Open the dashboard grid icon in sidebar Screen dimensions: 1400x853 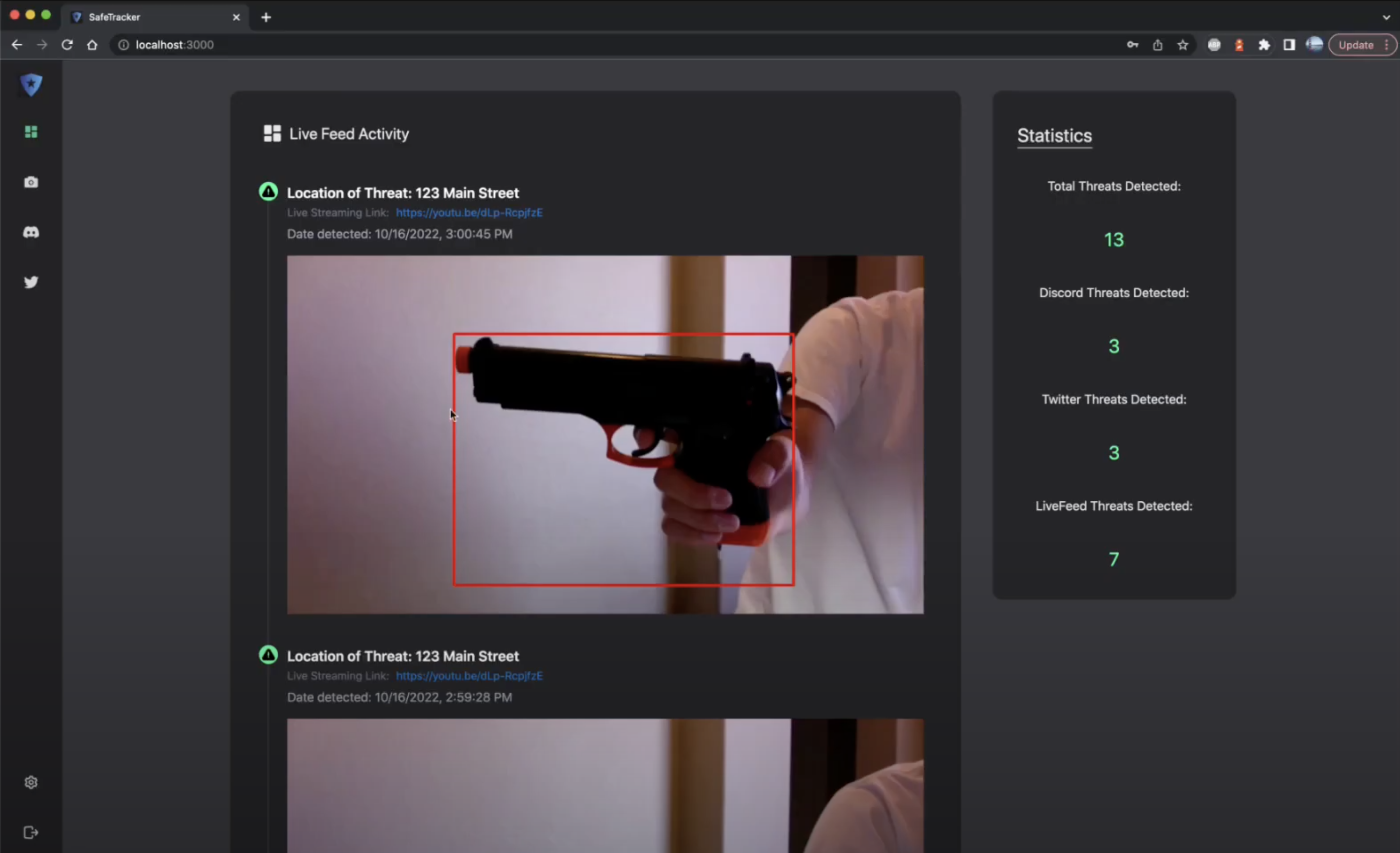click(31, 132)
